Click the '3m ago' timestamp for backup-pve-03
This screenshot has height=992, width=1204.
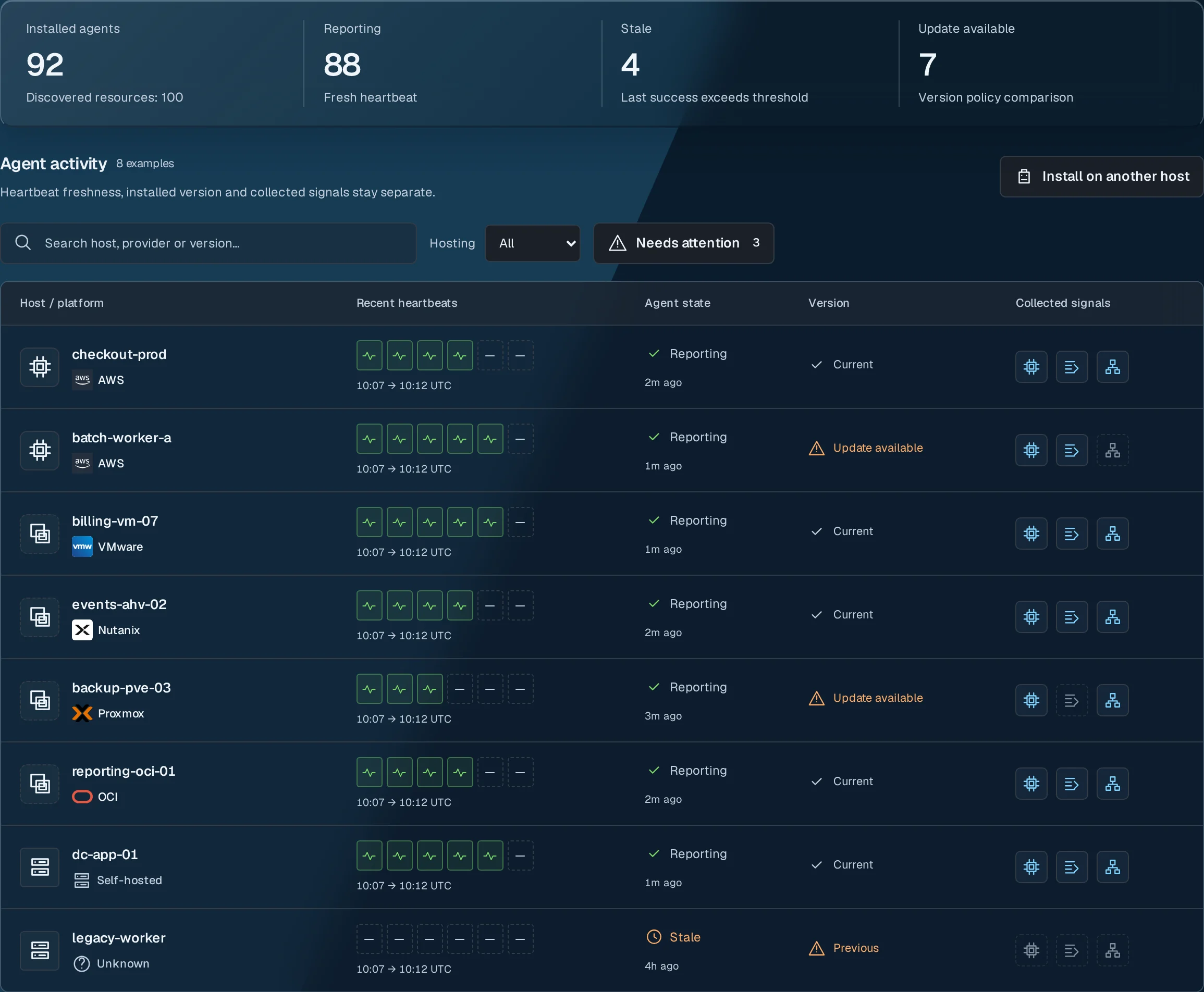point(663,716)
